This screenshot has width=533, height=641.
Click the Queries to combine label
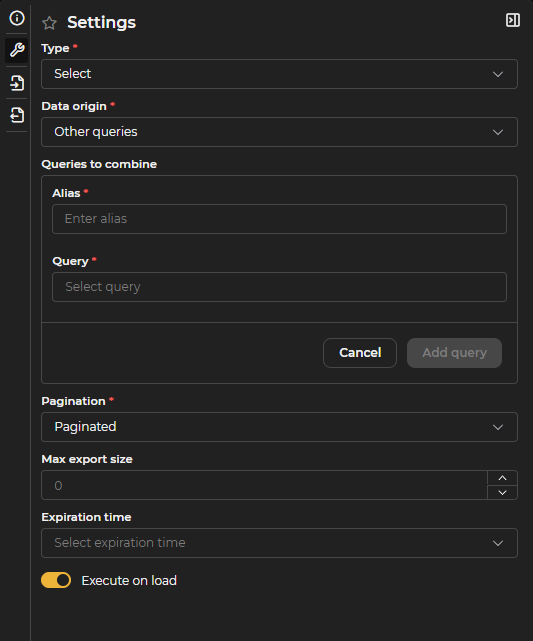tap(99, 164)
